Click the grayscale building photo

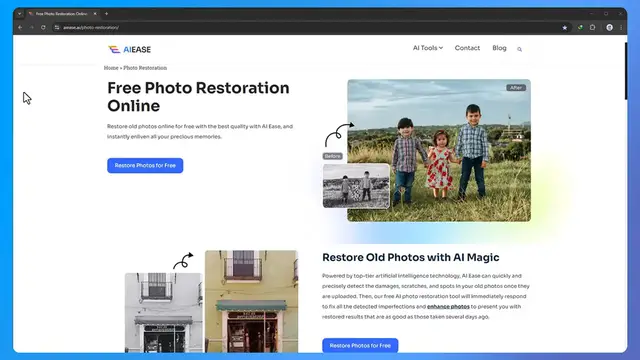coord(163,313)
